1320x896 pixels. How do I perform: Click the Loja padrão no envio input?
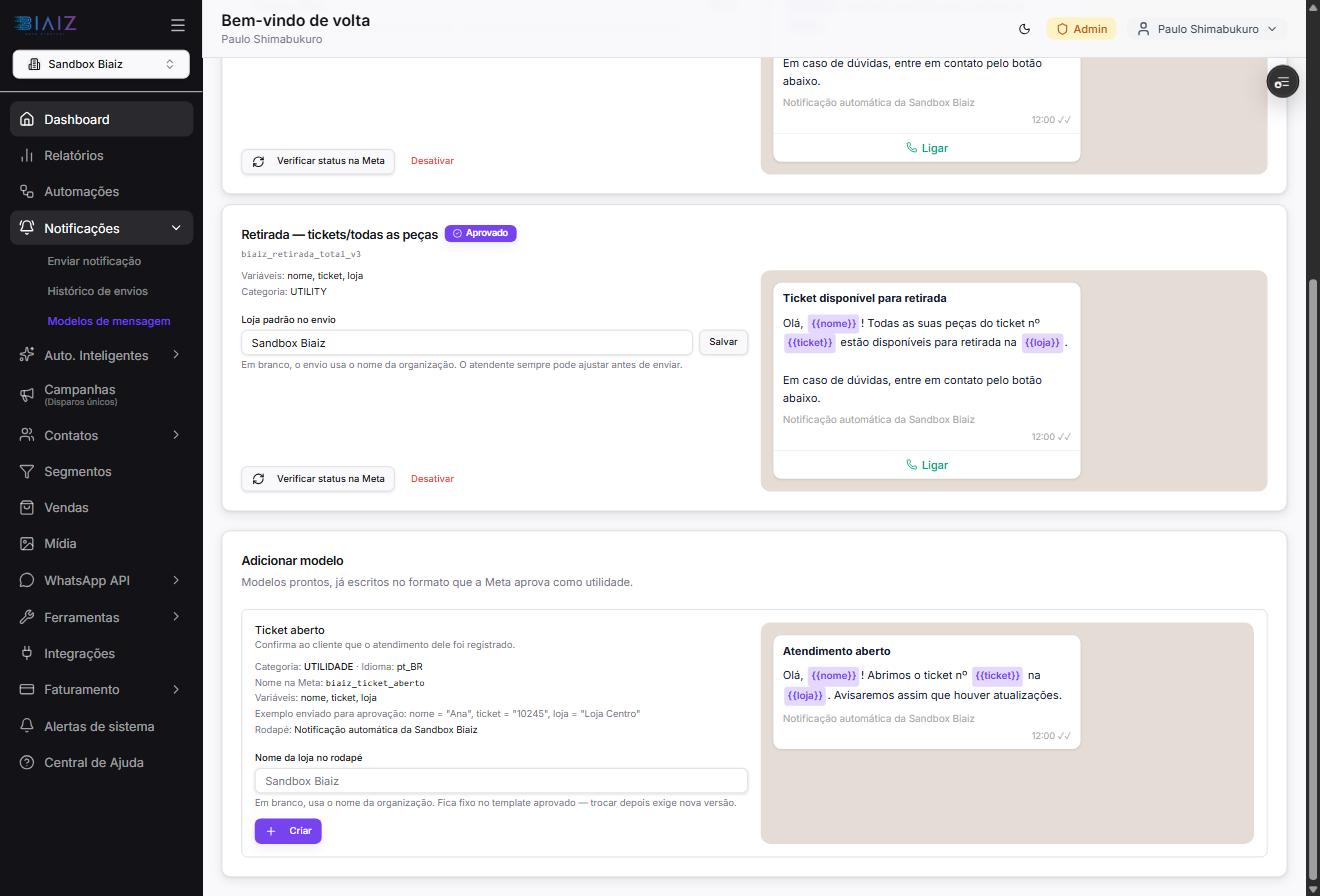(x=467, y=343)
